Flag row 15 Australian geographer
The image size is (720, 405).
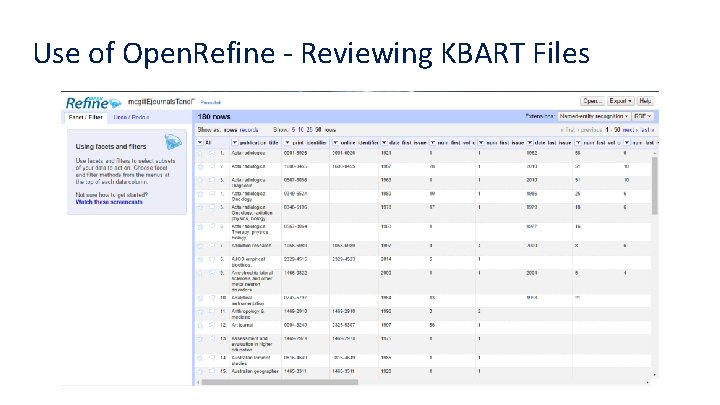(x=212, y=371)
